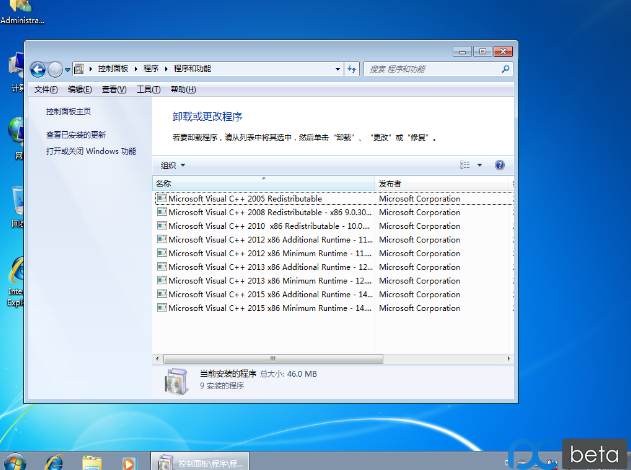Click the installed programs icon in details pane
This screenshot has height=470, width=631.
176,381
